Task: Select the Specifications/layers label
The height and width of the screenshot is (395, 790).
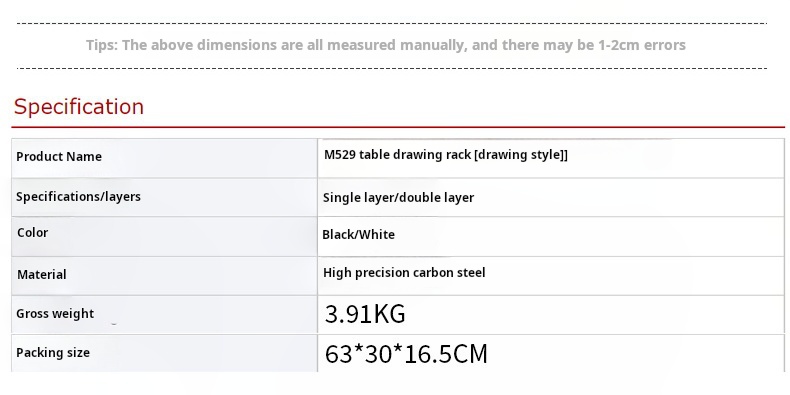Action: coord(78,196)
